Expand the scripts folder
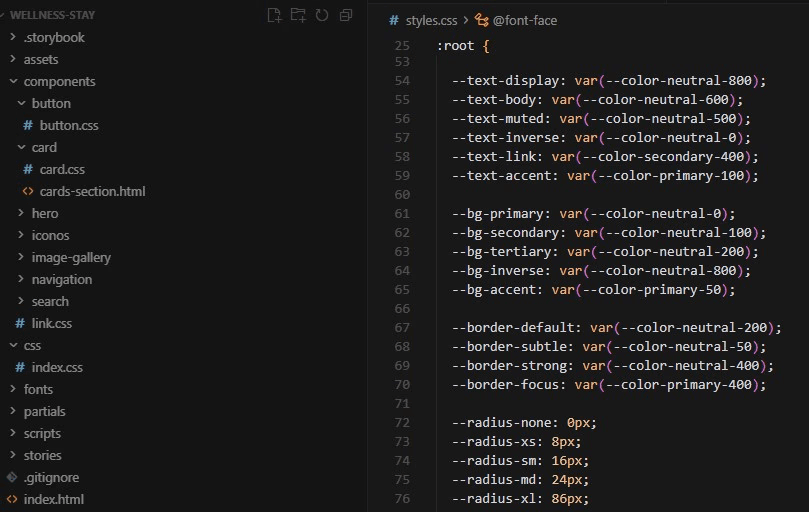Screen dimensions: 809x512 click(13, 433)
